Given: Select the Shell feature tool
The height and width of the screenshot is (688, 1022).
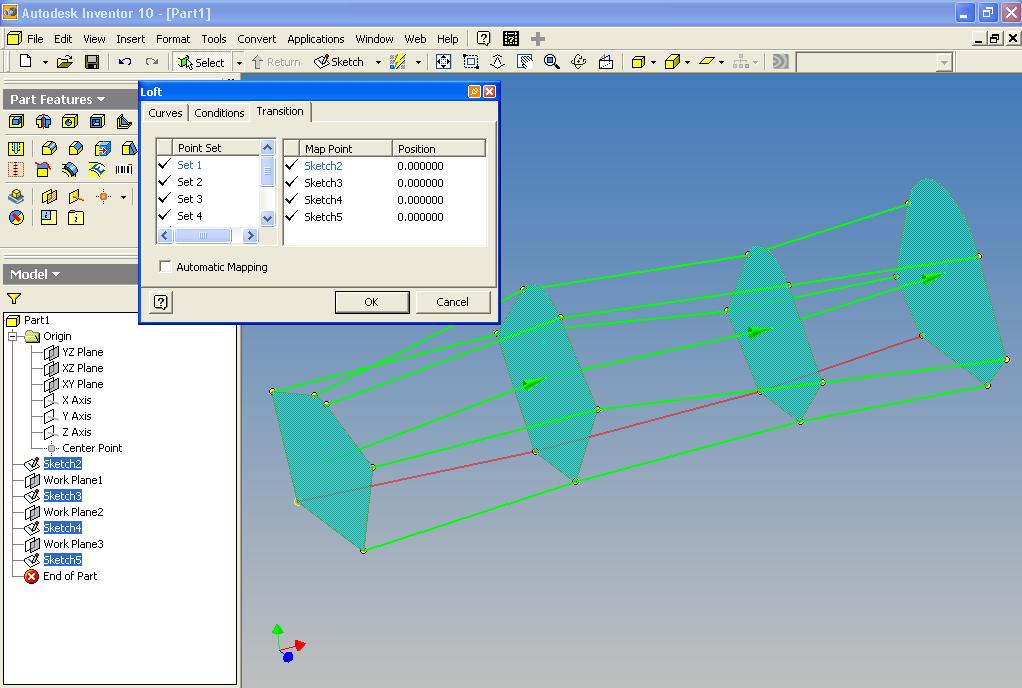Looking at the screenshot, I should tap(97, 121).
